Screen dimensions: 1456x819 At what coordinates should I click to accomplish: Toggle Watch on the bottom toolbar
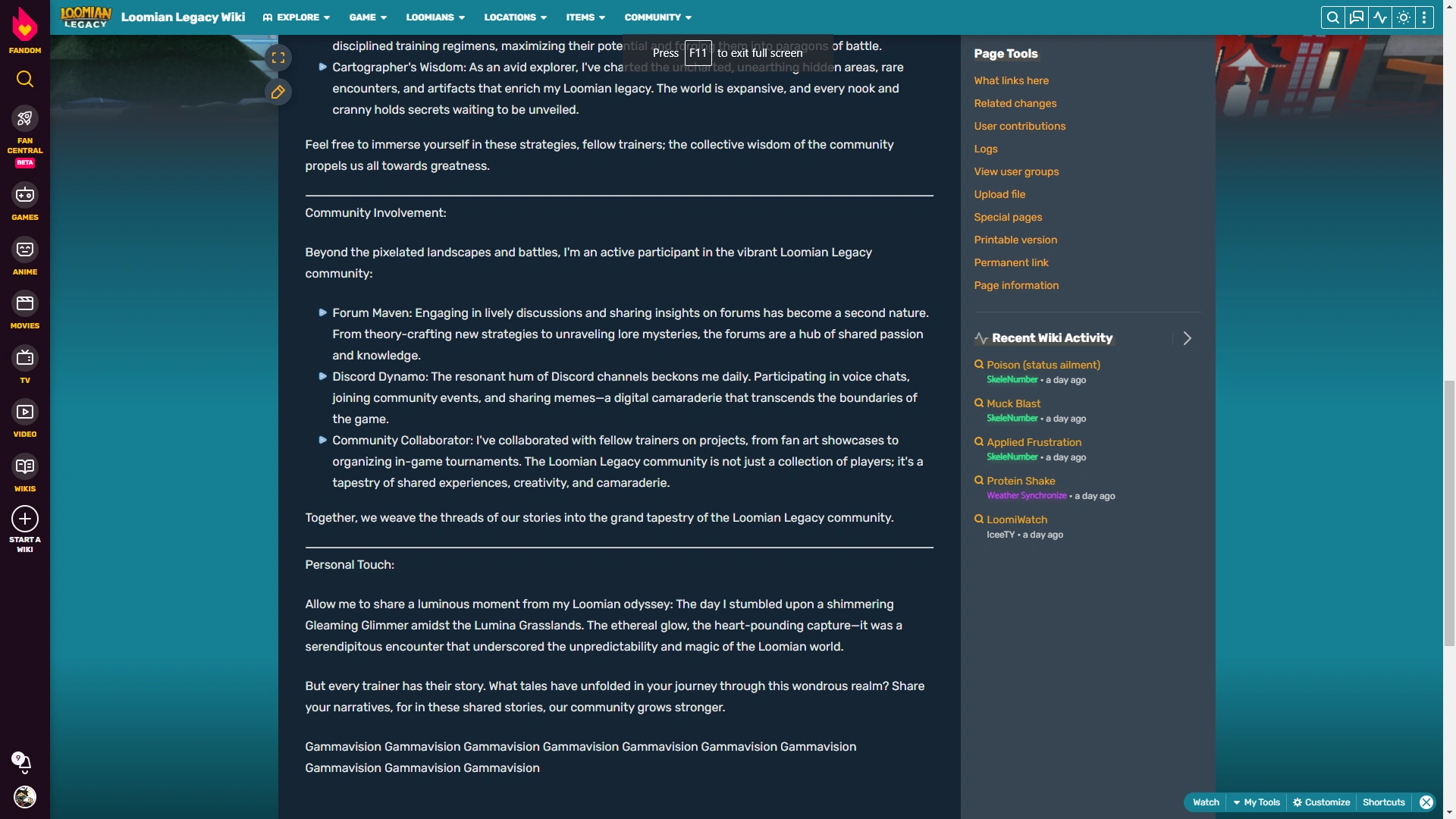tap(1206, 802)
